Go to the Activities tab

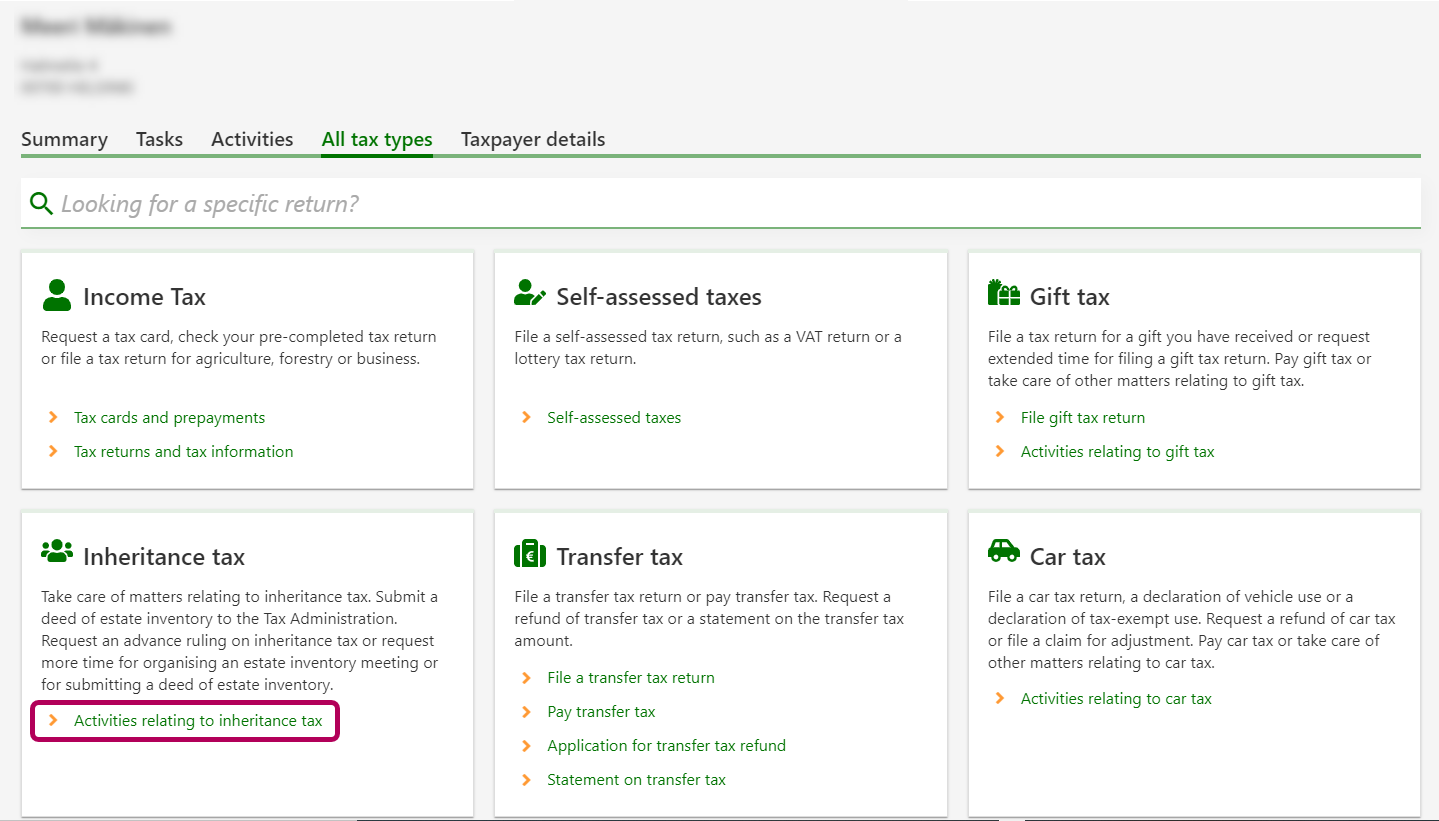coord(252,140)
